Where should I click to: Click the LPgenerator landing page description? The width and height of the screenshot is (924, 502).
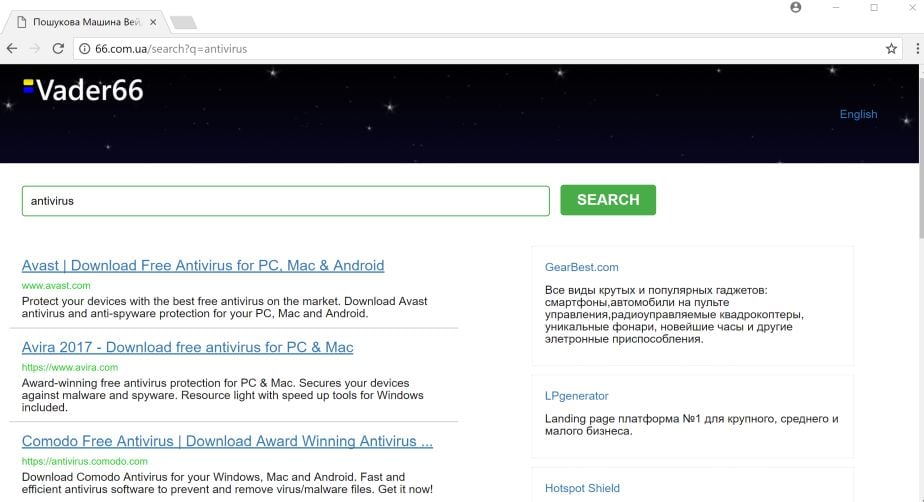(691, 425)
